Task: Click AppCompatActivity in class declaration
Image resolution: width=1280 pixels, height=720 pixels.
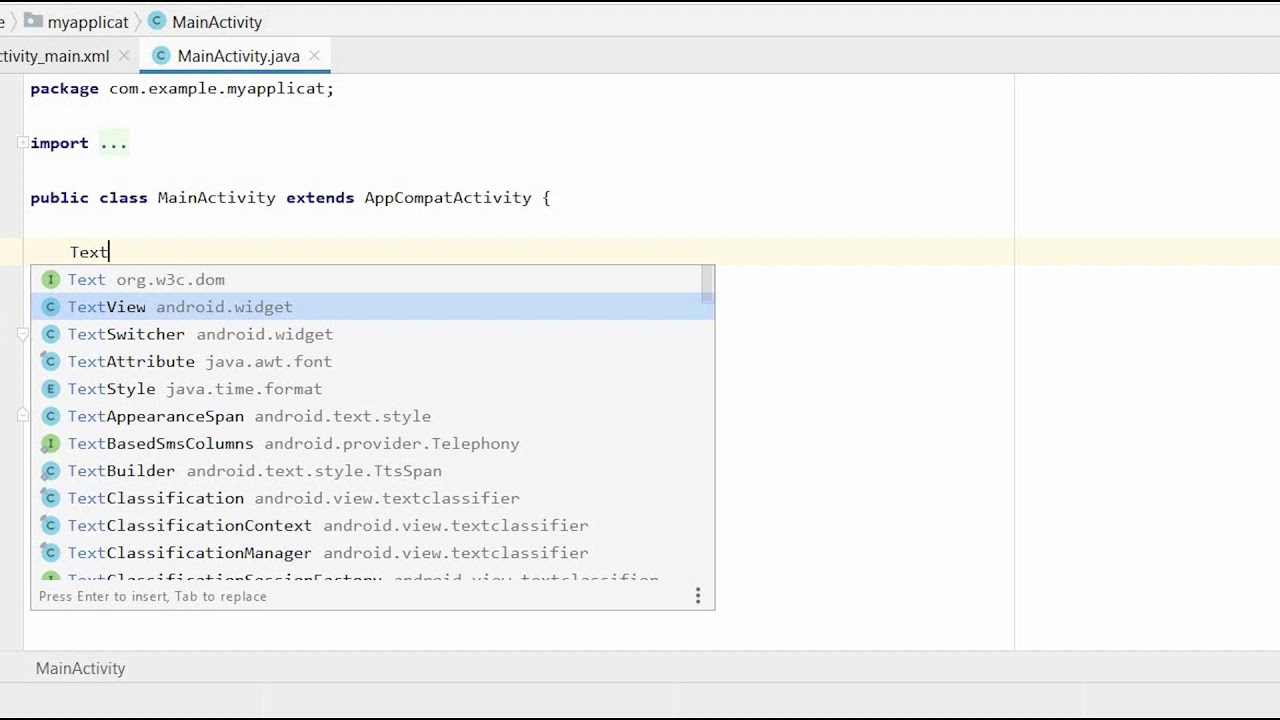Action: [x=447, y=198]
